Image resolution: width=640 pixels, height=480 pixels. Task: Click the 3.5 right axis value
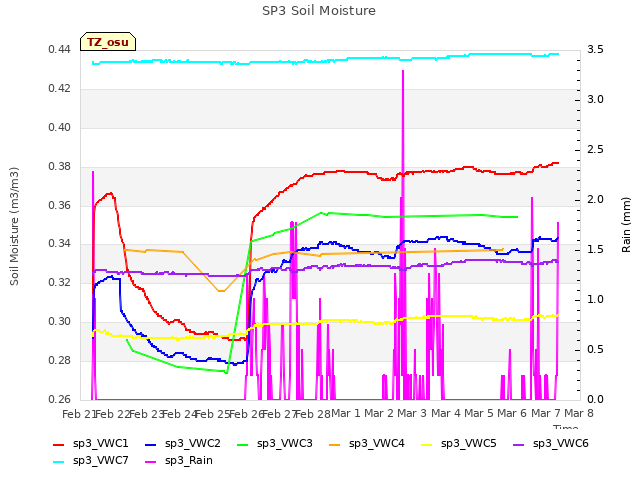(x=595, y=50)
